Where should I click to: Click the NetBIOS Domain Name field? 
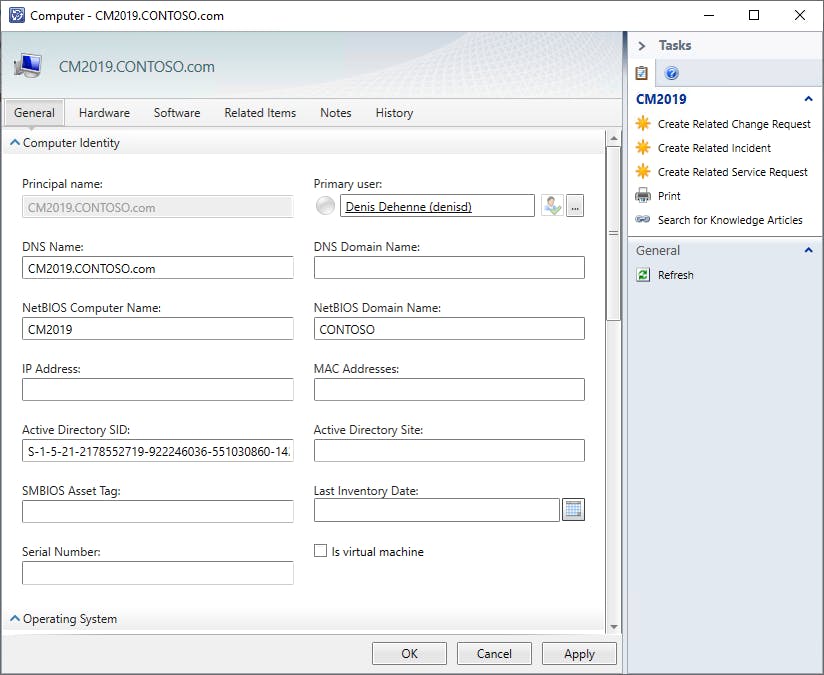point(449,329)
